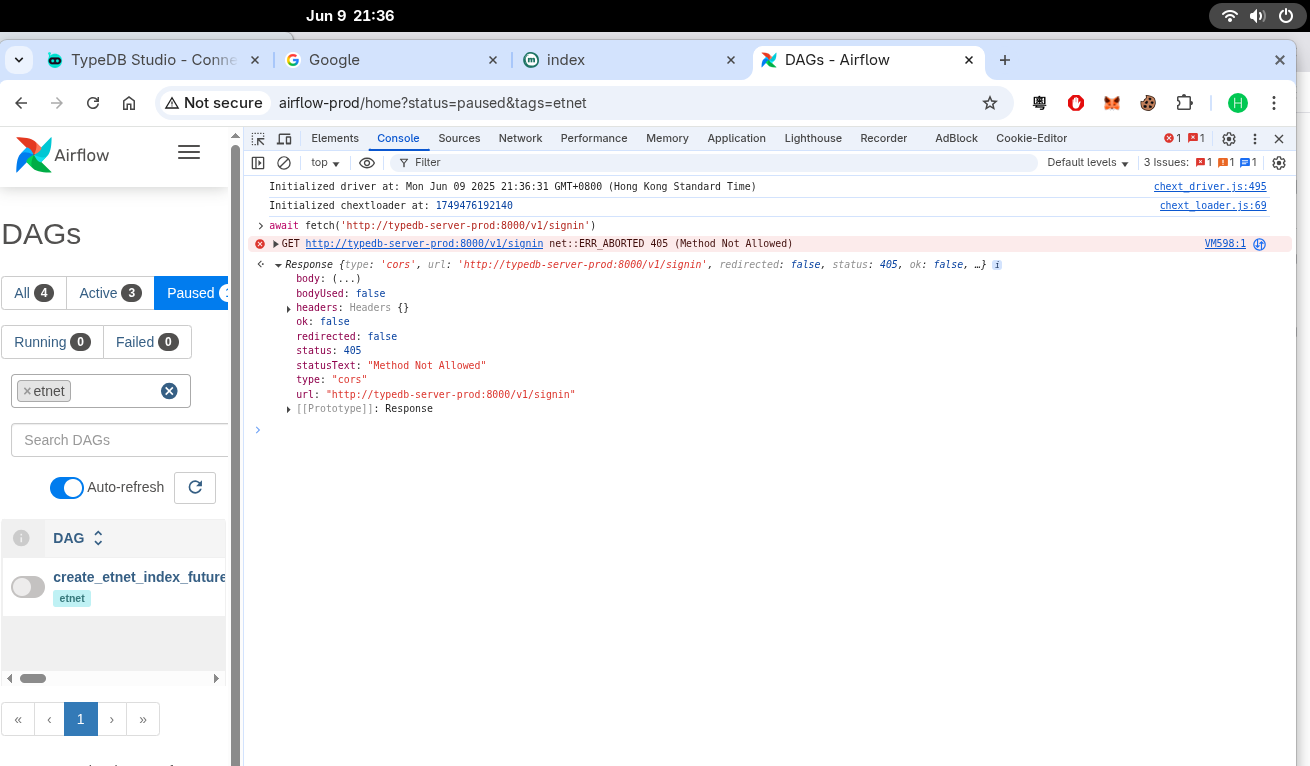The height and width of the screenshot is (766, 1310).
Task: Open the Default levels dropdown
Action: pos(1088,163)
